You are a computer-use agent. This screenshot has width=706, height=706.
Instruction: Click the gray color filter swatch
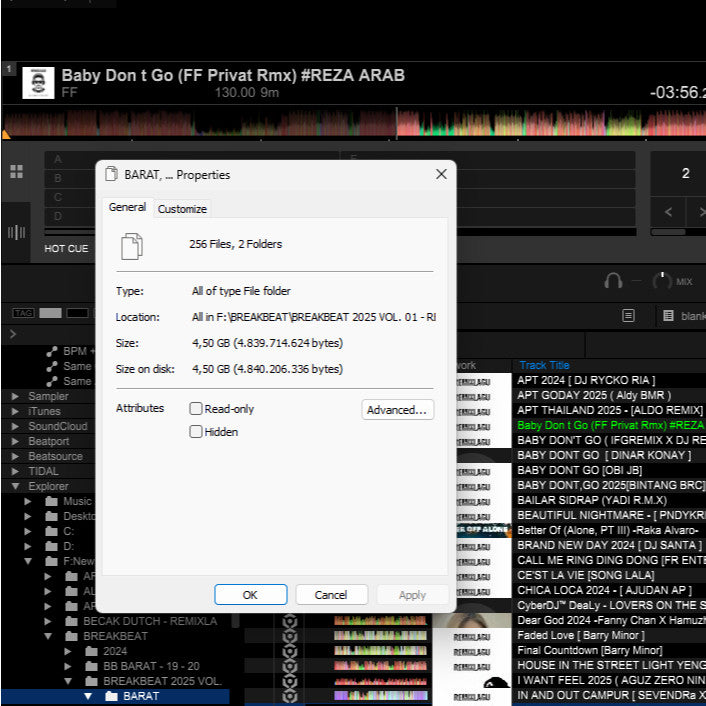pyautogui.click(x=50, y=313)
